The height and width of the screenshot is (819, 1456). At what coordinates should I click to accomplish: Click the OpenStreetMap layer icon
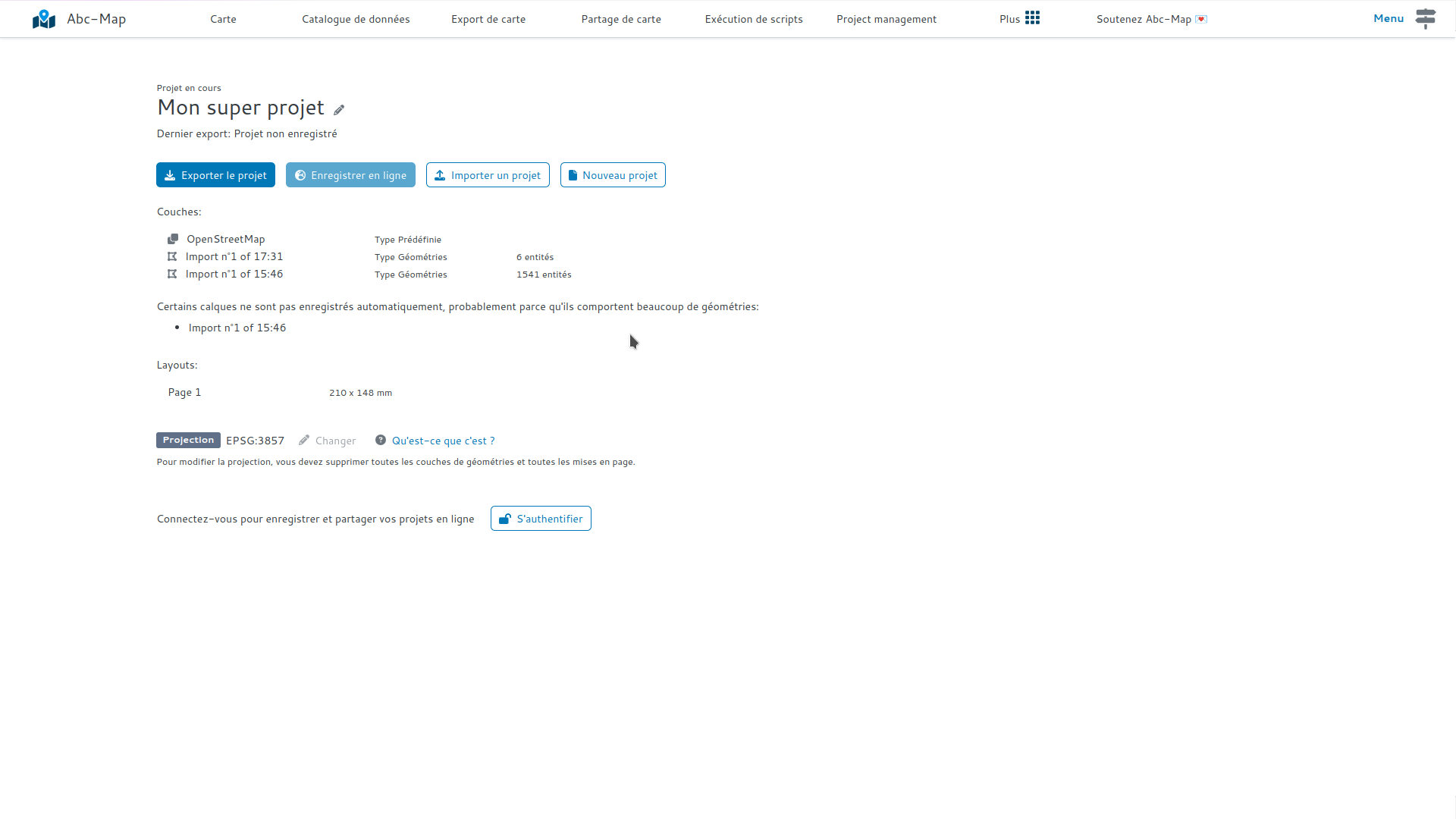coord(173,239)
